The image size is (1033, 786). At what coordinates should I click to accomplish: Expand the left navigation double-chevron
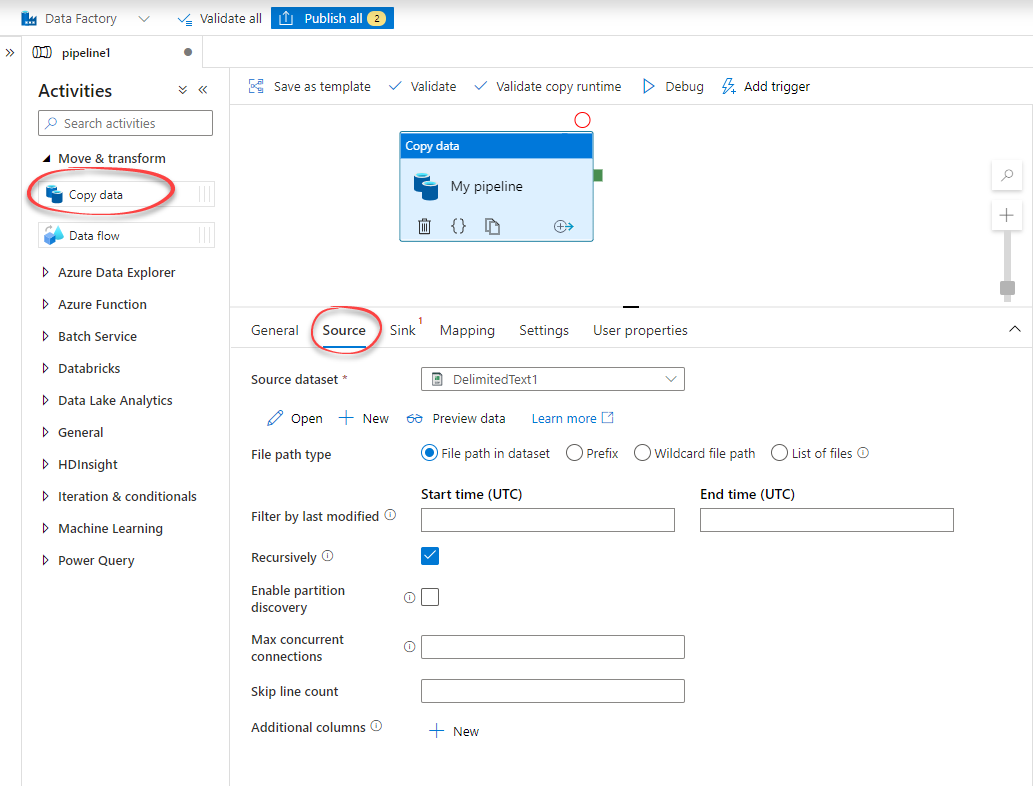[10, 53]
